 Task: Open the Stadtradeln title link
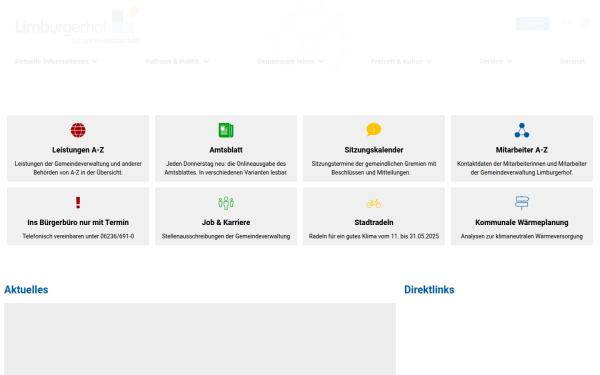[x=373, y=222]
